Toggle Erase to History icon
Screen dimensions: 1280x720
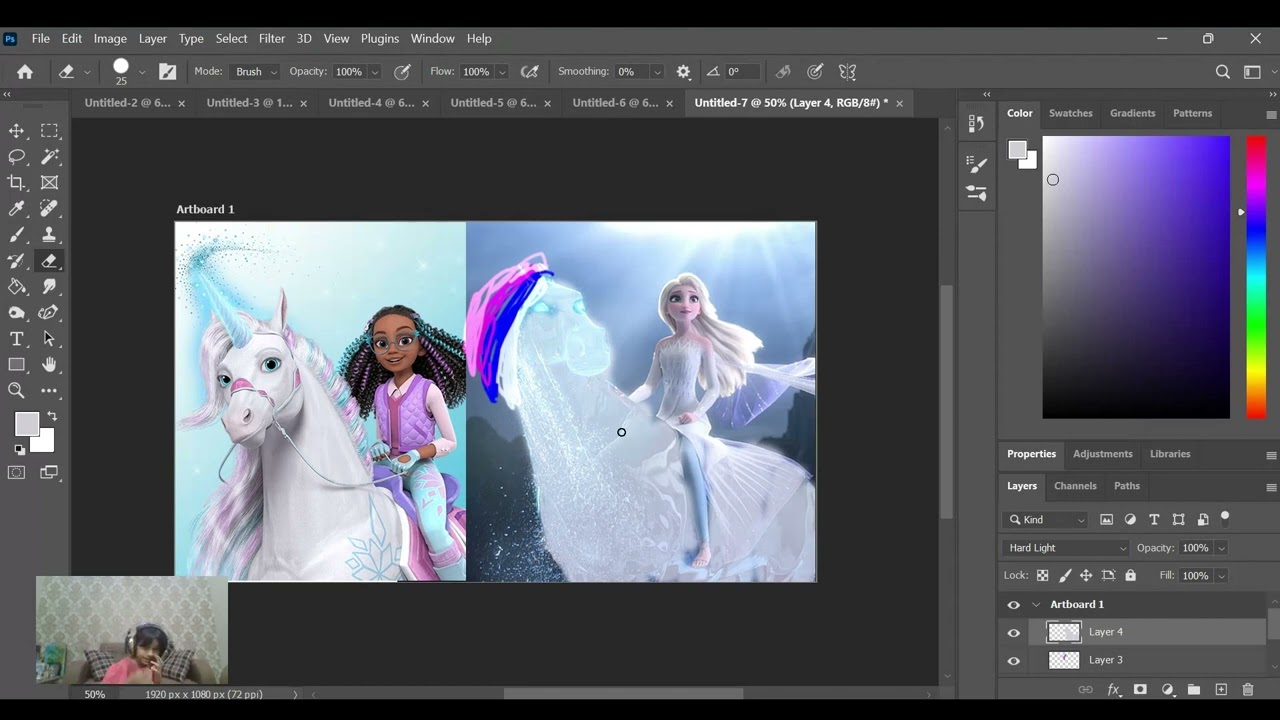click(784, 72)
